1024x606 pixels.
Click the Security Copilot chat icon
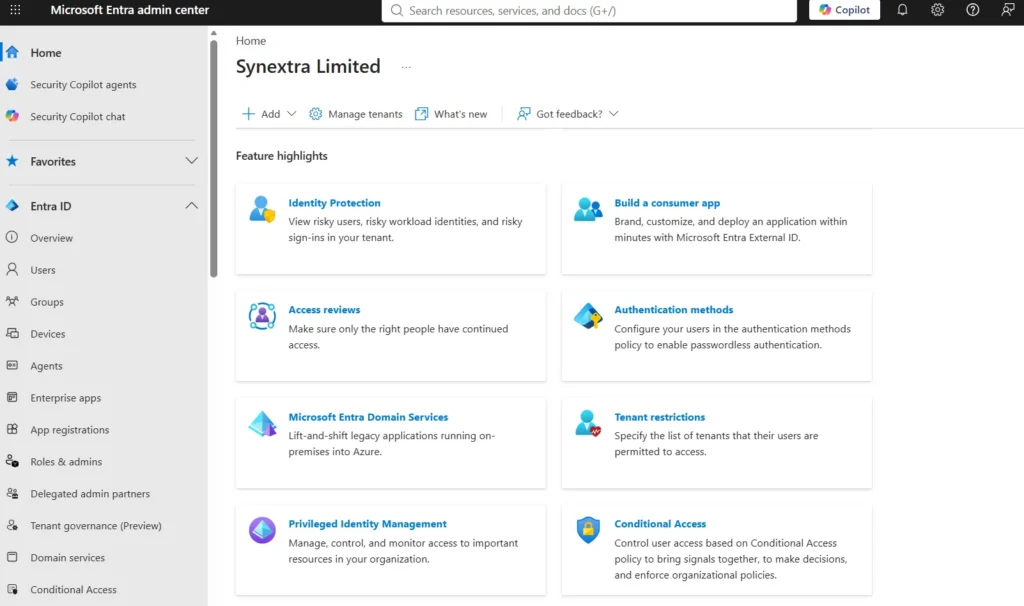[x=12, y=116]
